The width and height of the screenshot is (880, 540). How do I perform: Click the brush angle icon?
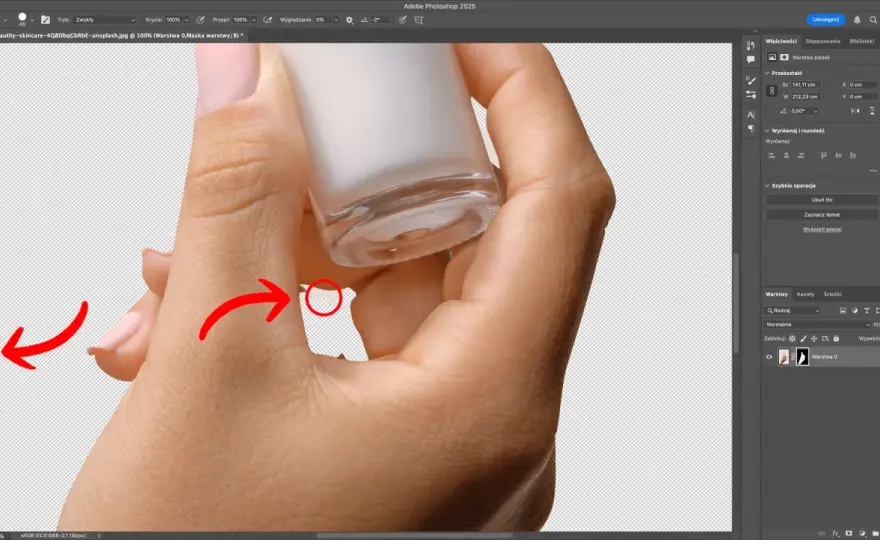click(364, 20)
